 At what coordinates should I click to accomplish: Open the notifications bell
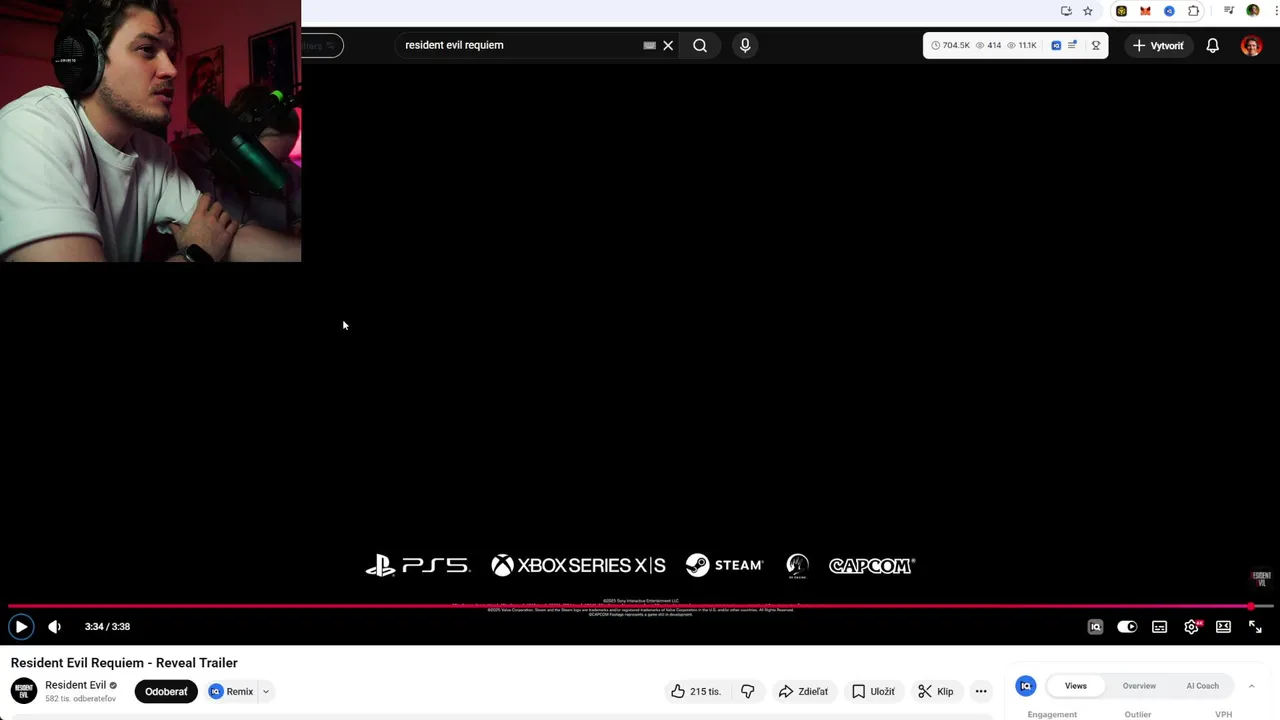pyautogui.click(x=1213, y=46)
